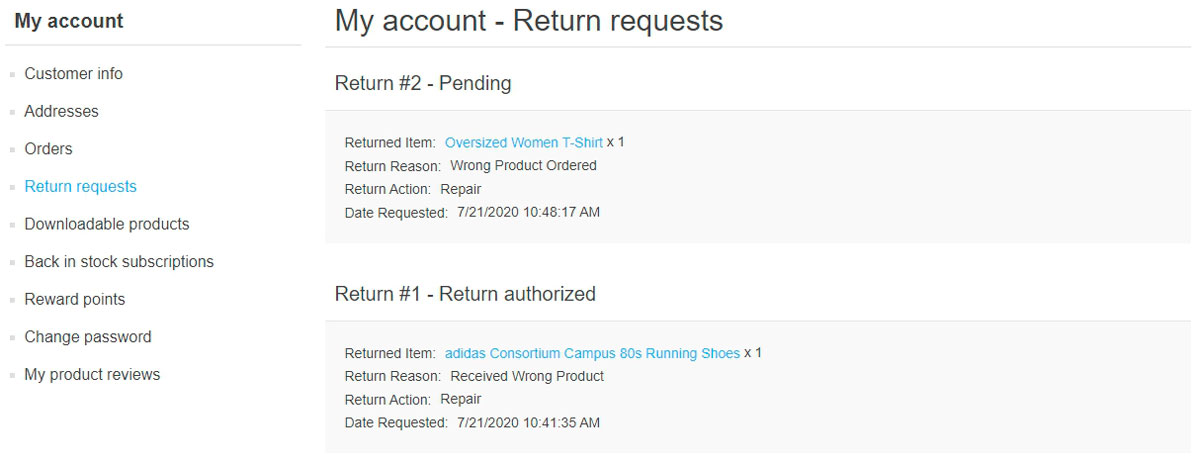The height and width of the screenshot is (463, 1200).
Task: Click the Received Wrong Product reason text
Action: pos(527,376)
